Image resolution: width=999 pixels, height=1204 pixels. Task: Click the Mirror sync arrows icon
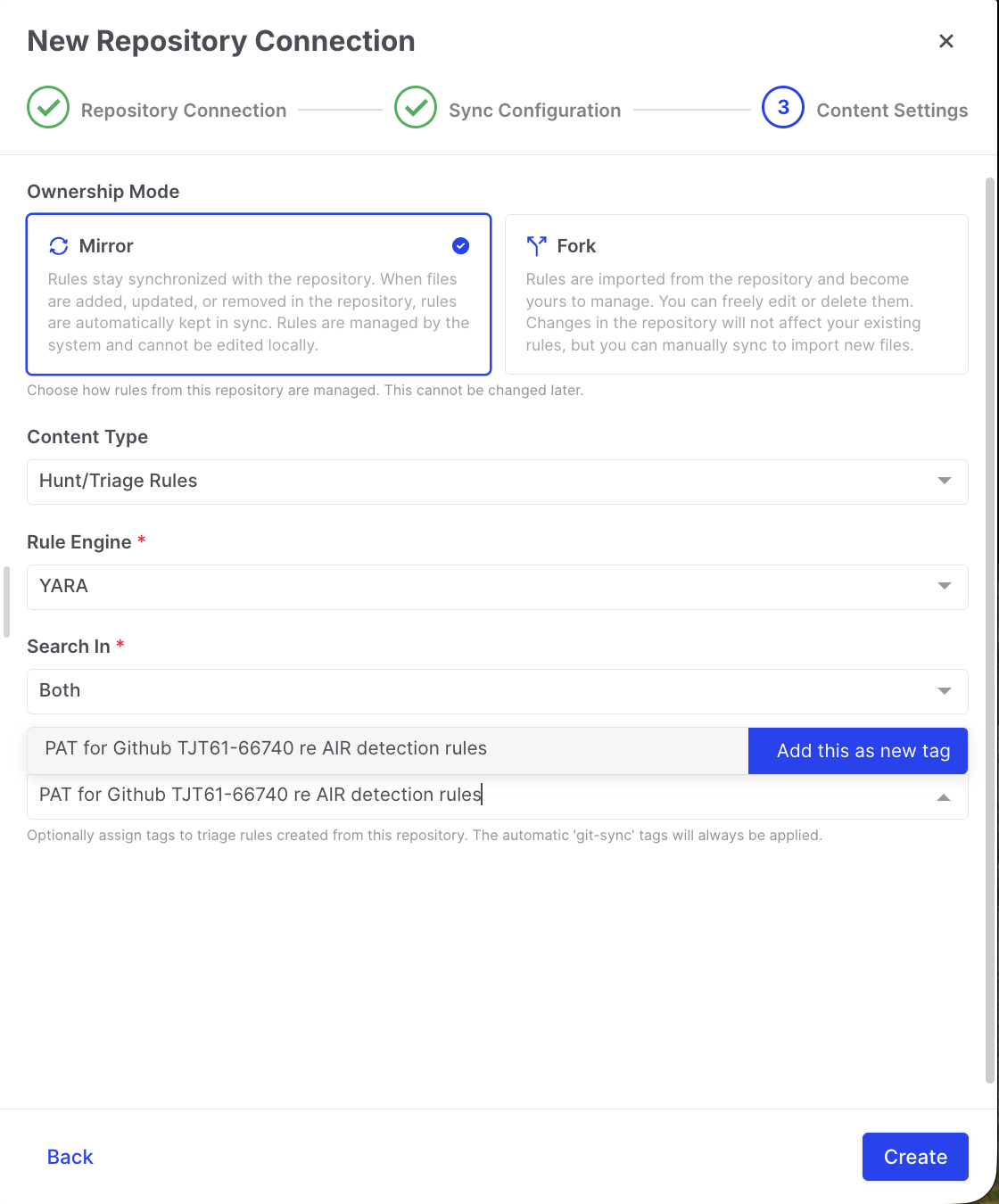59,245
